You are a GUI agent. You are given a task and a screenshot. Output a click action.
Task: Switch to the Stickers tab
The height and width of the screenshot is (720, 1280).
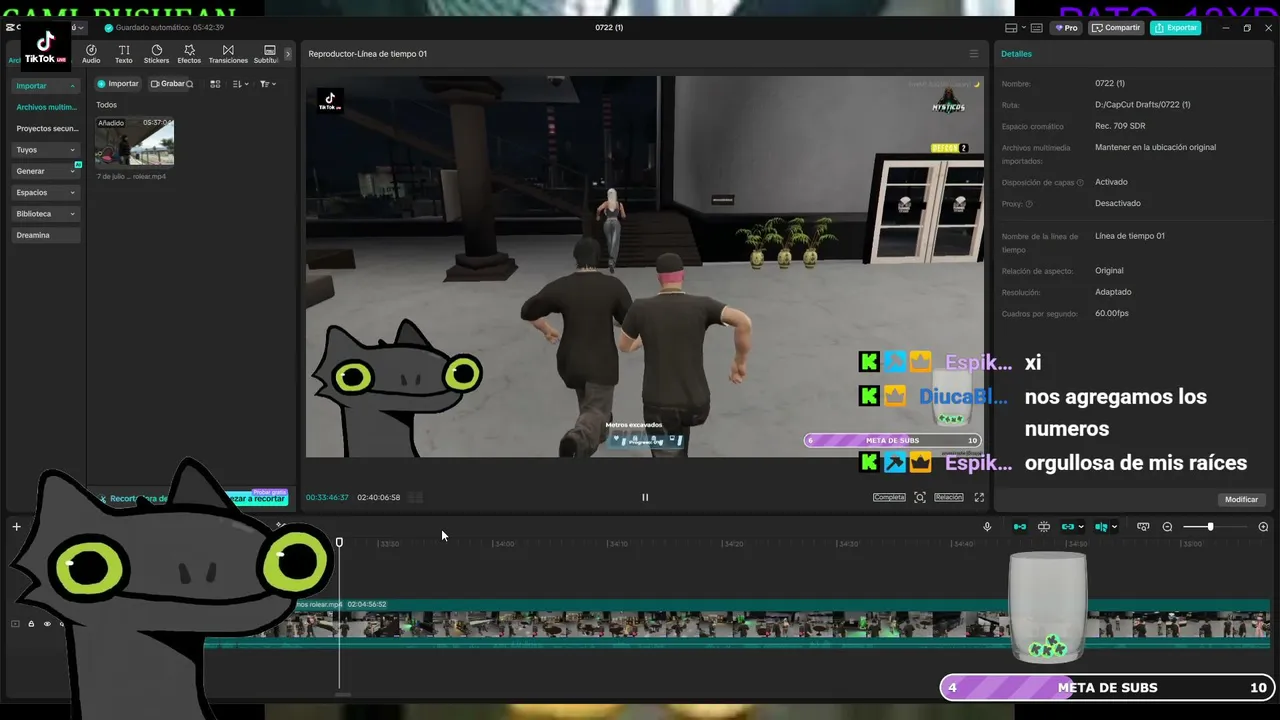(156, 54)
